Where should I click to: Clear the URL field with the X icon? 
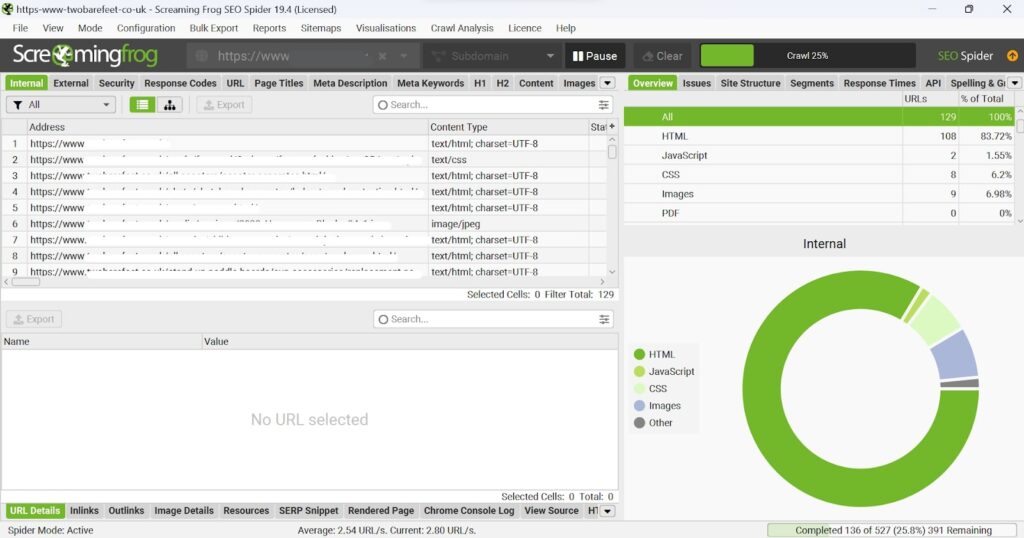(382, 56)
